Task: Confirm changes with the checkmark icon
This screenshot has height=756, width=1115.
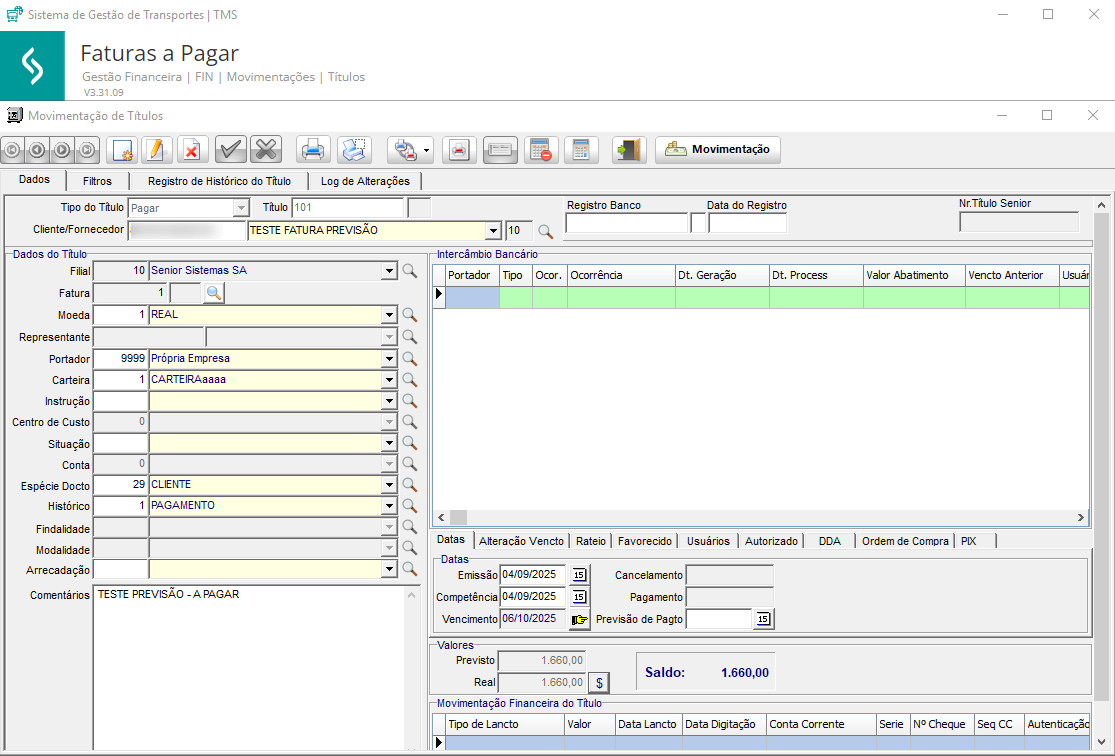Action: tap(231, 150)
